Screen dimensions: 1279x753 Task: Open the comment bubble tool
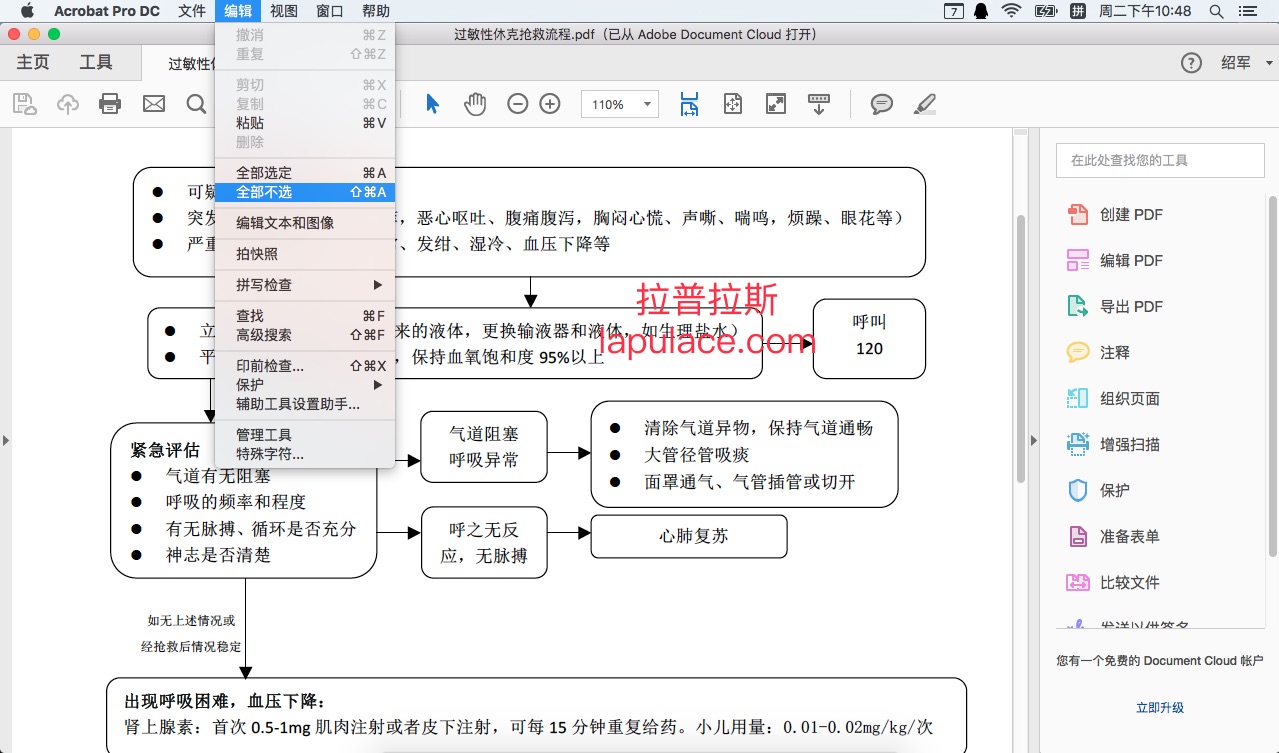point(881,104)
